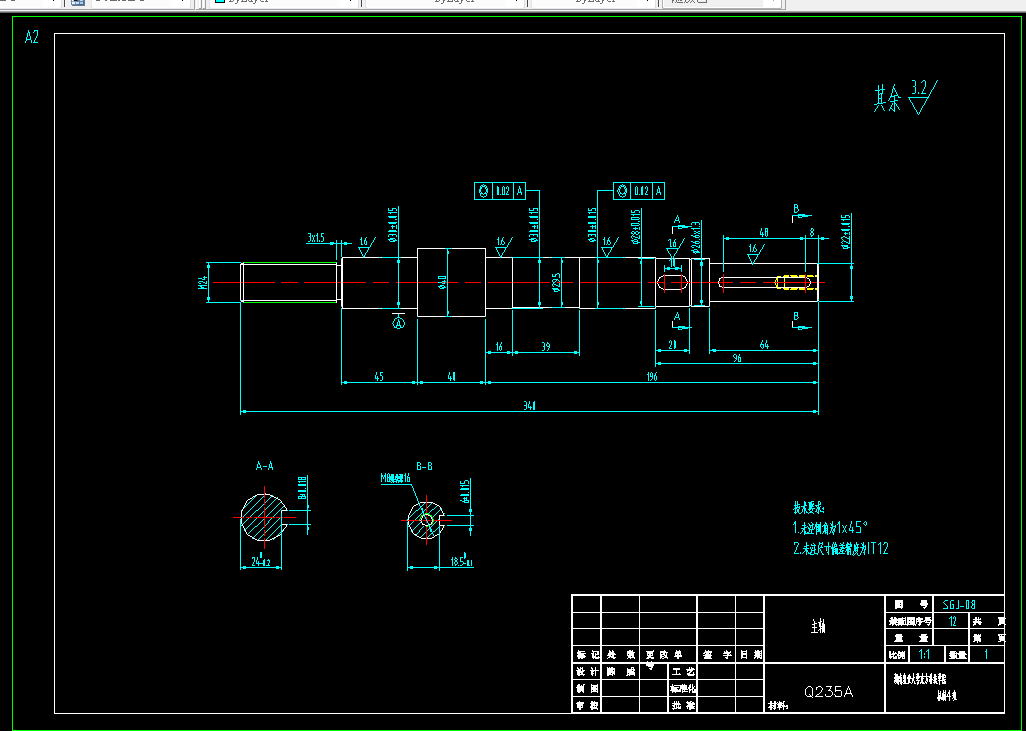Select the 批准 cell in title block
This screenshot has height=731, width=1026.
683,705
